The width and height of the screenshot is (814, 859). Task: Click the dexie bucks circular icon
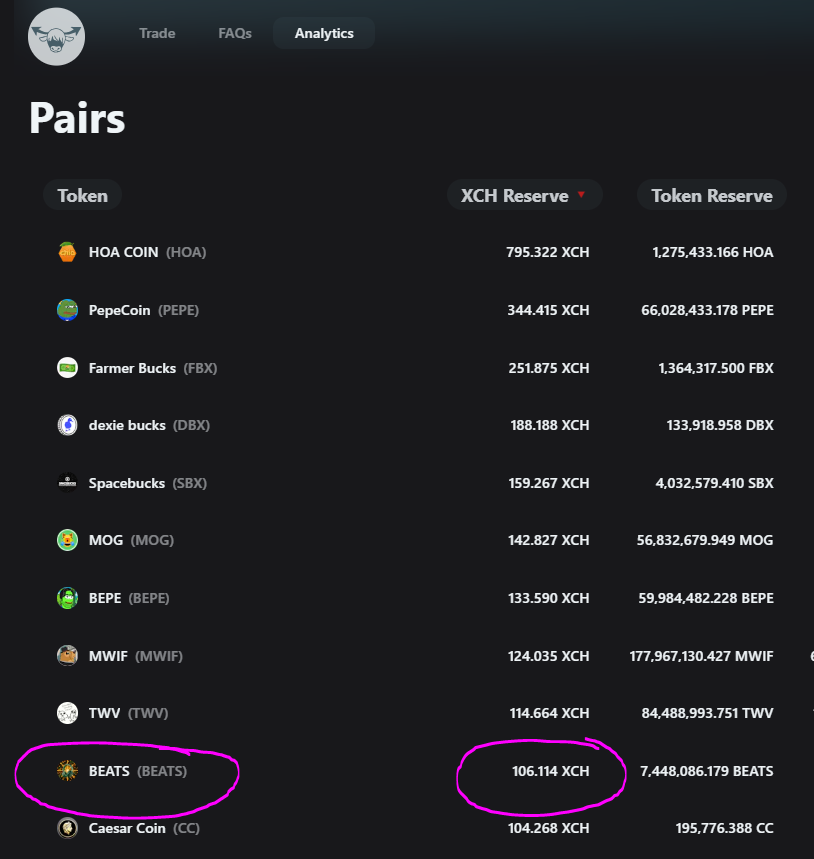tap(66, 425)
